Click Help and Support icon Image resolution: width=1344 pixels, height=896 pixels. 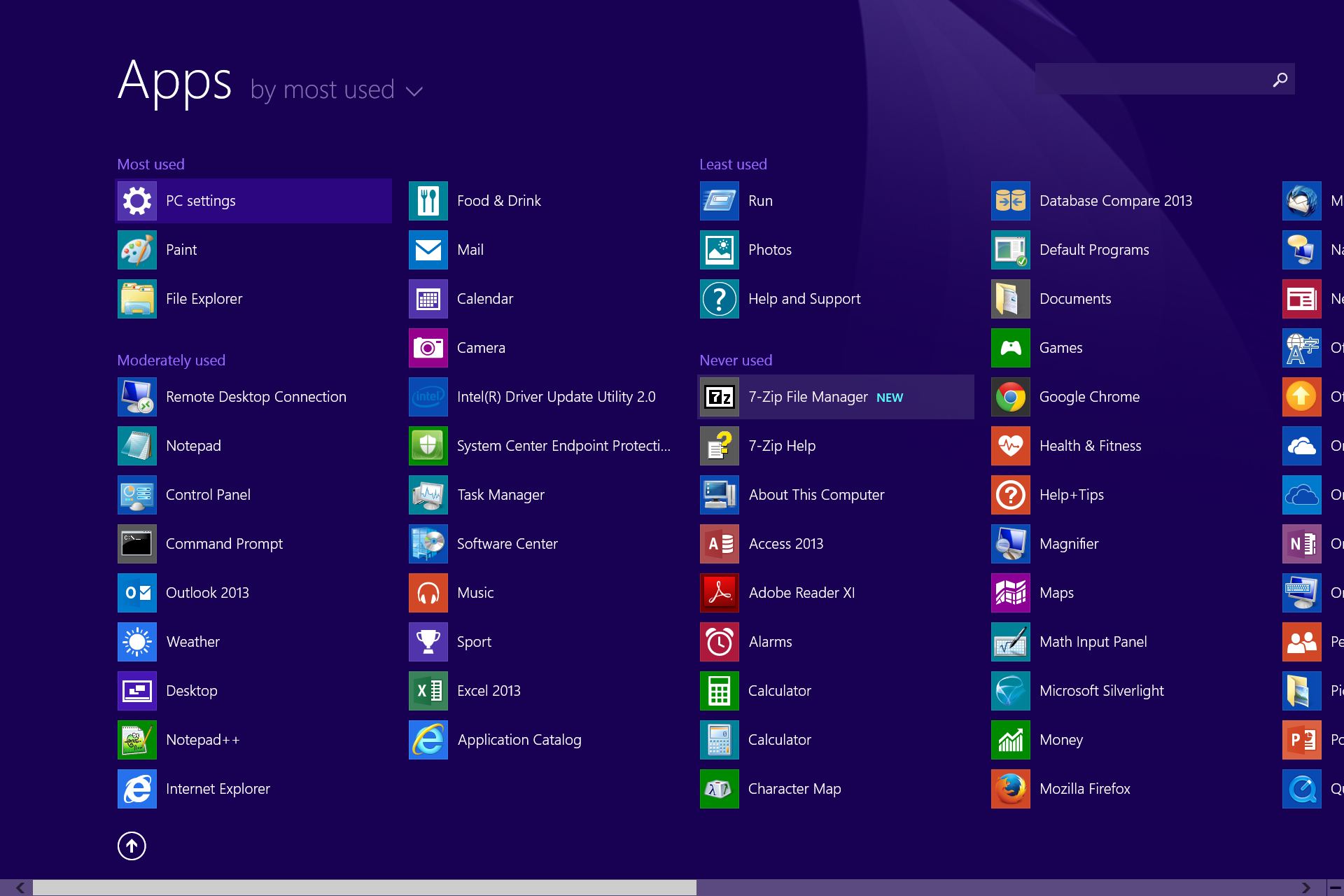[x=719, y=299]
